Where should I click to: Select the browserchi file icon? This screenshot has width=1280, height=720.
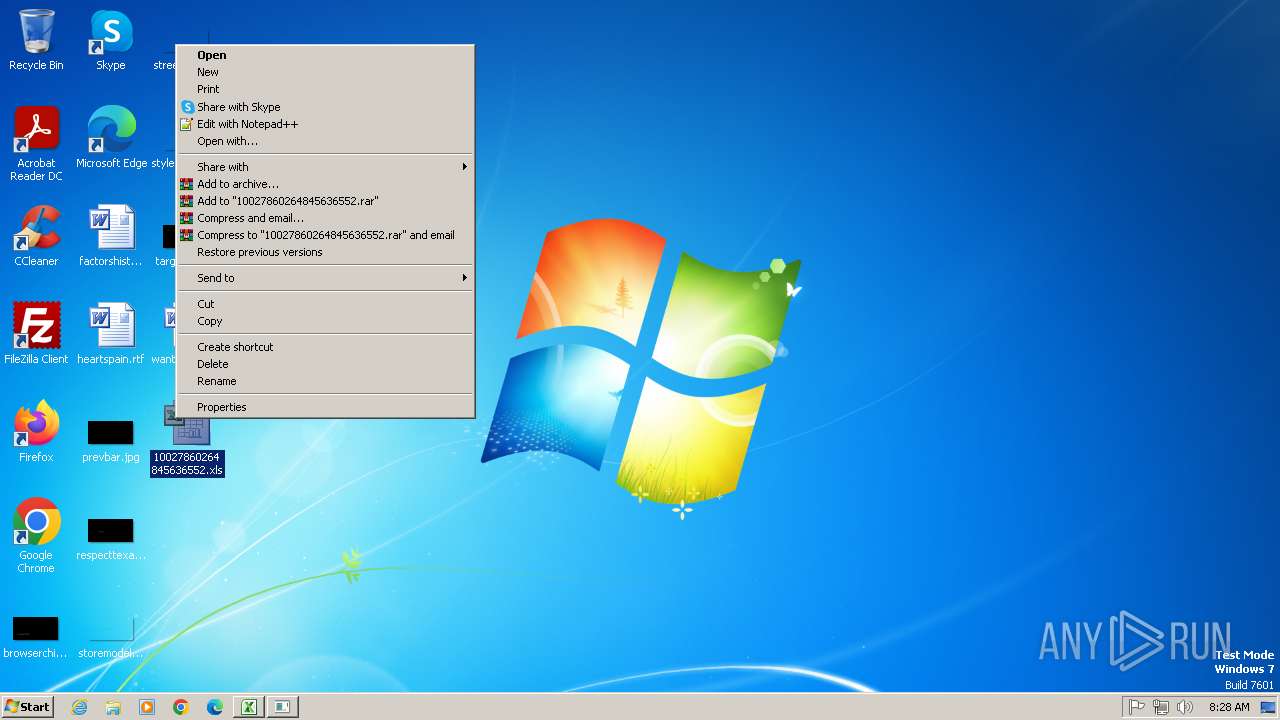pos(36,636)
